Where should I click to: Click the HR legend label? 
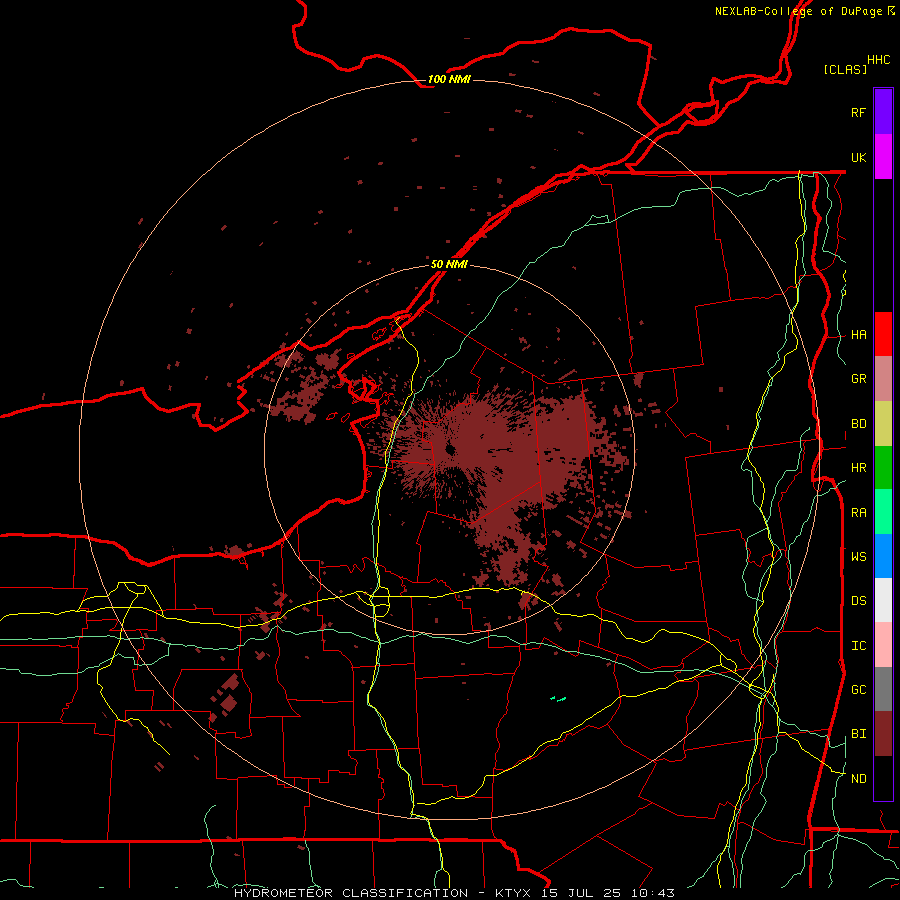tap(858, 468)
